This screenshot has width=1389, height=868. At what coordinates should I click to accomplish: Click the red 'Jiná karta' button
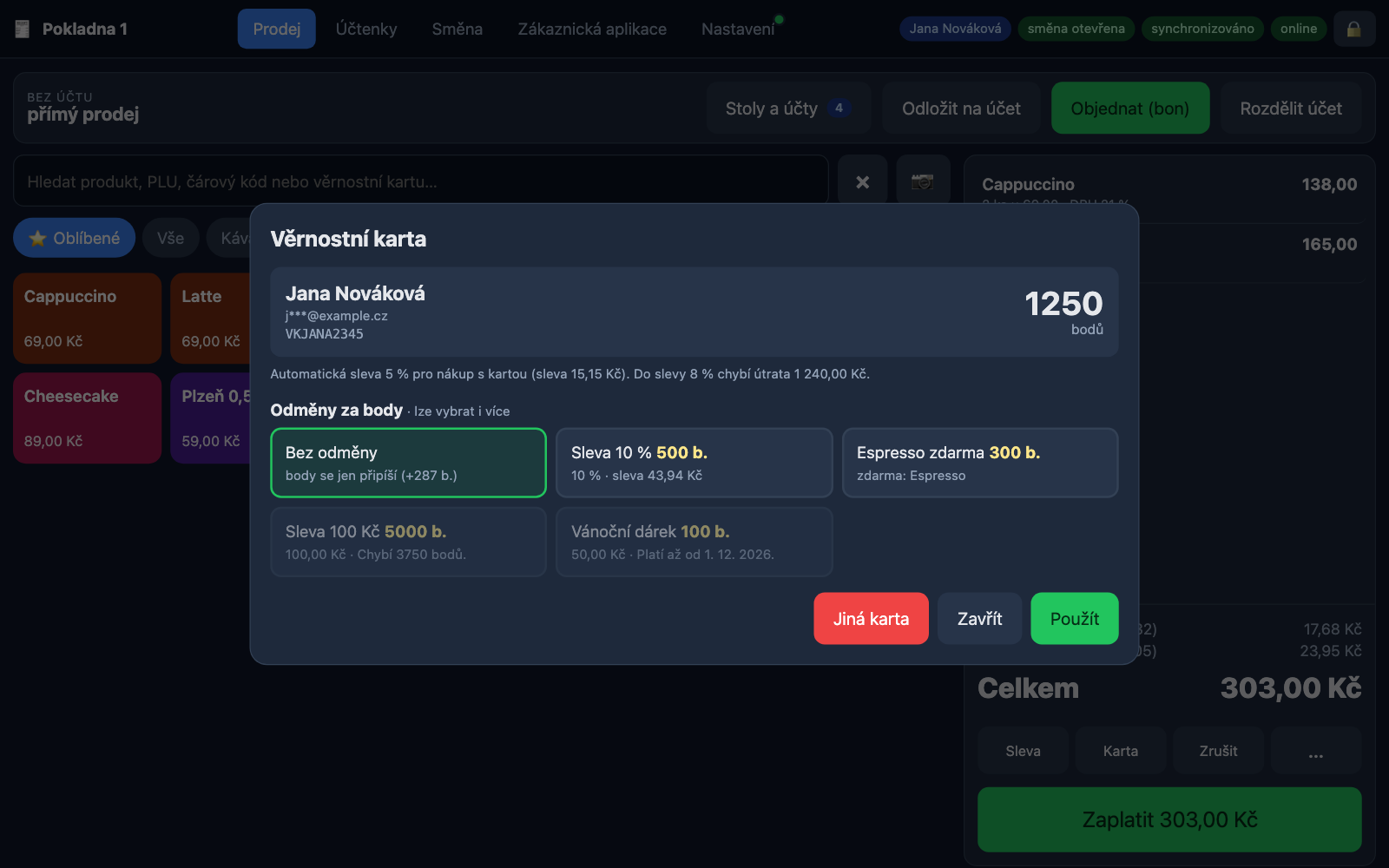(x=871, y=619)
